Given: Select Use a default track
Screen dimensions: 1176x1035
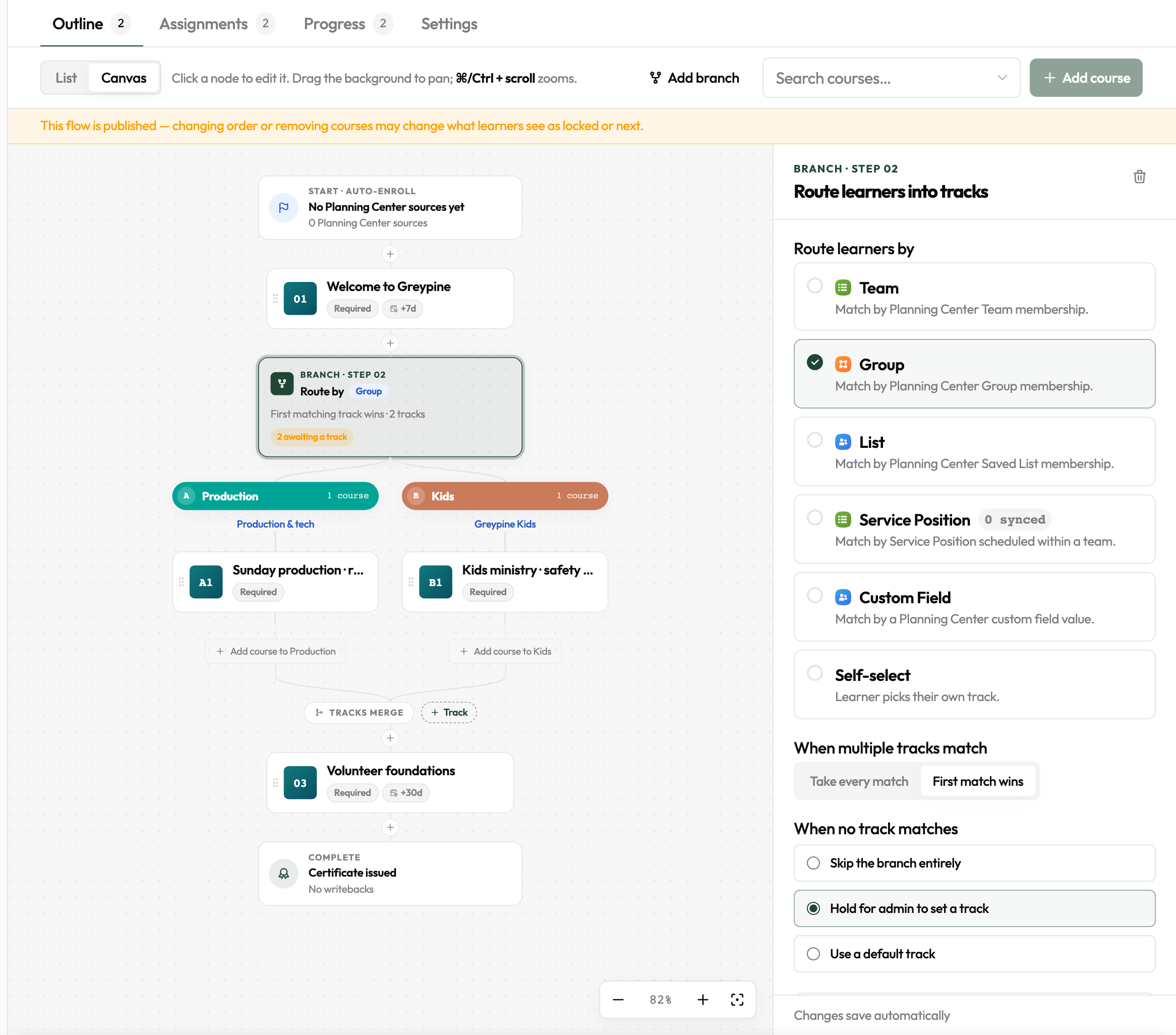Looking at the screenshot, I should coord(974,954).
